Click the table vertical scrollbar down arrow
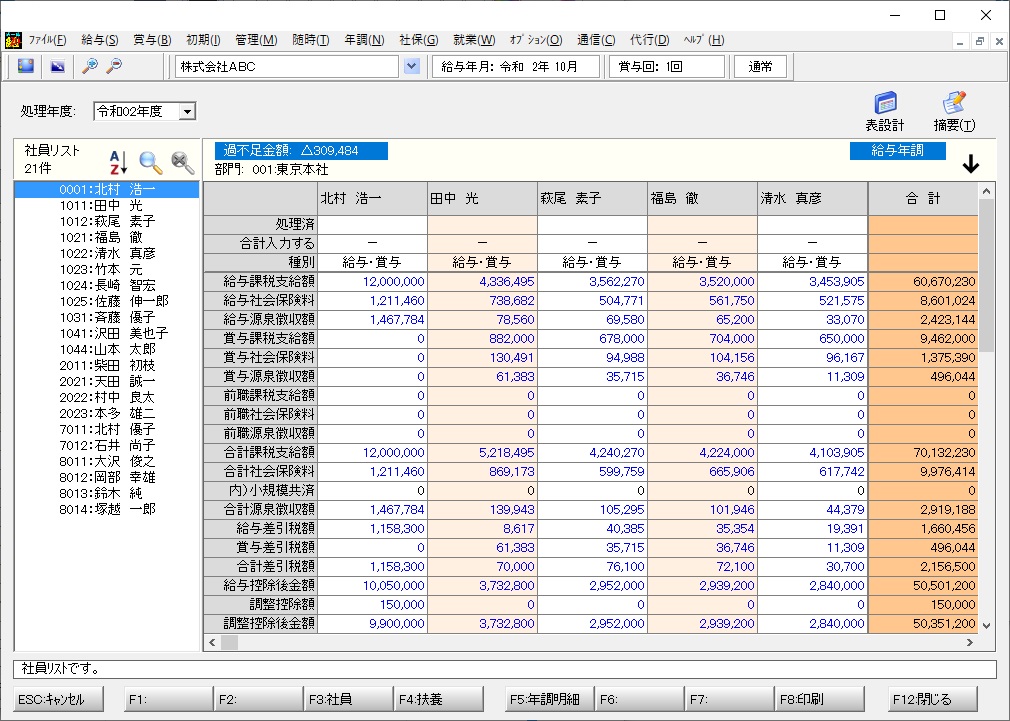 coord(986,625)
